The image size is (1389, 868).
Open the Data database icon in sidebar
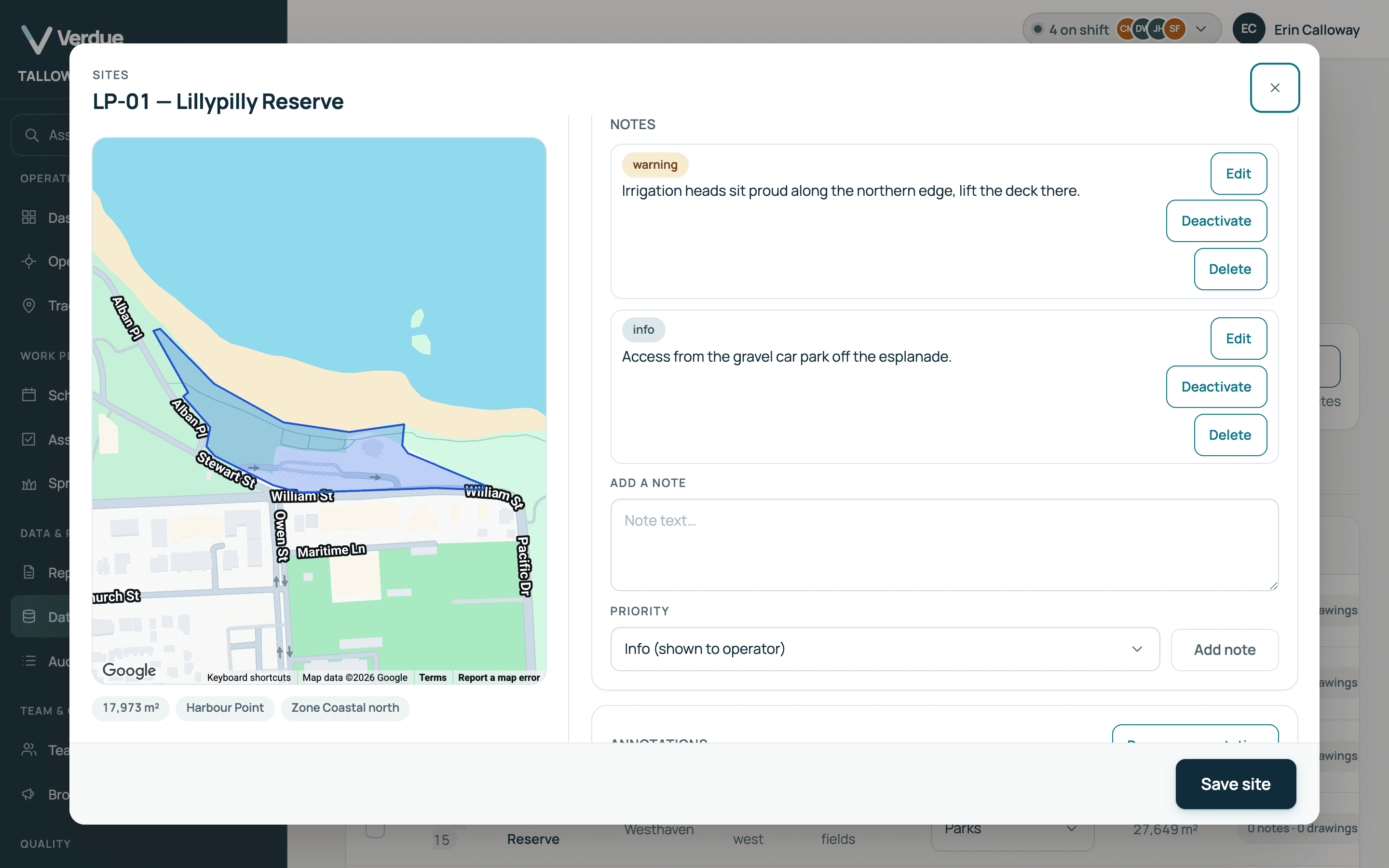(x=29, y=617)
